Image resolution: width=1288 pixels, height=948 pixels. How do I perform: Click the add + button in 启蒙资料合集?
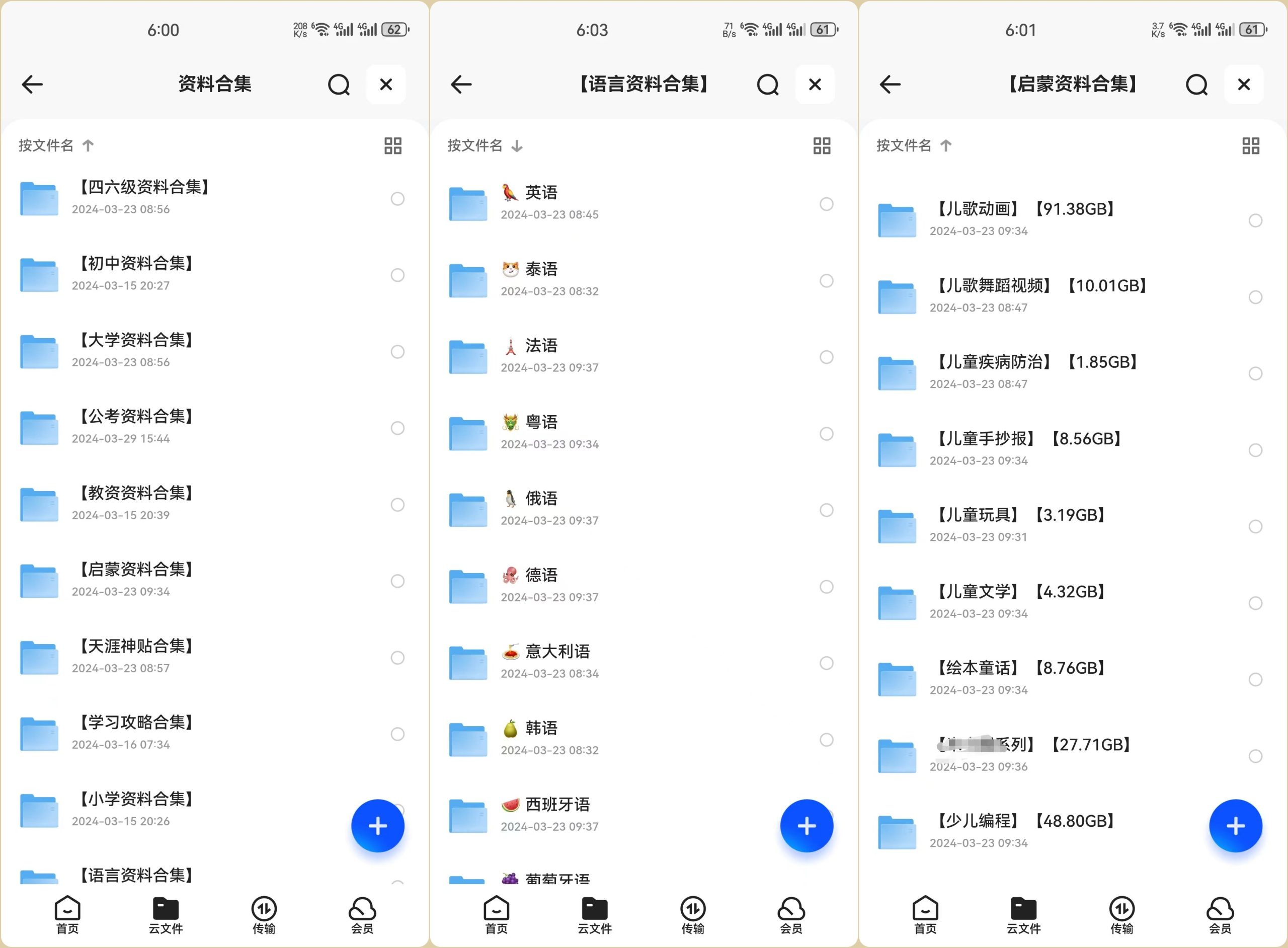[1234, 825]
